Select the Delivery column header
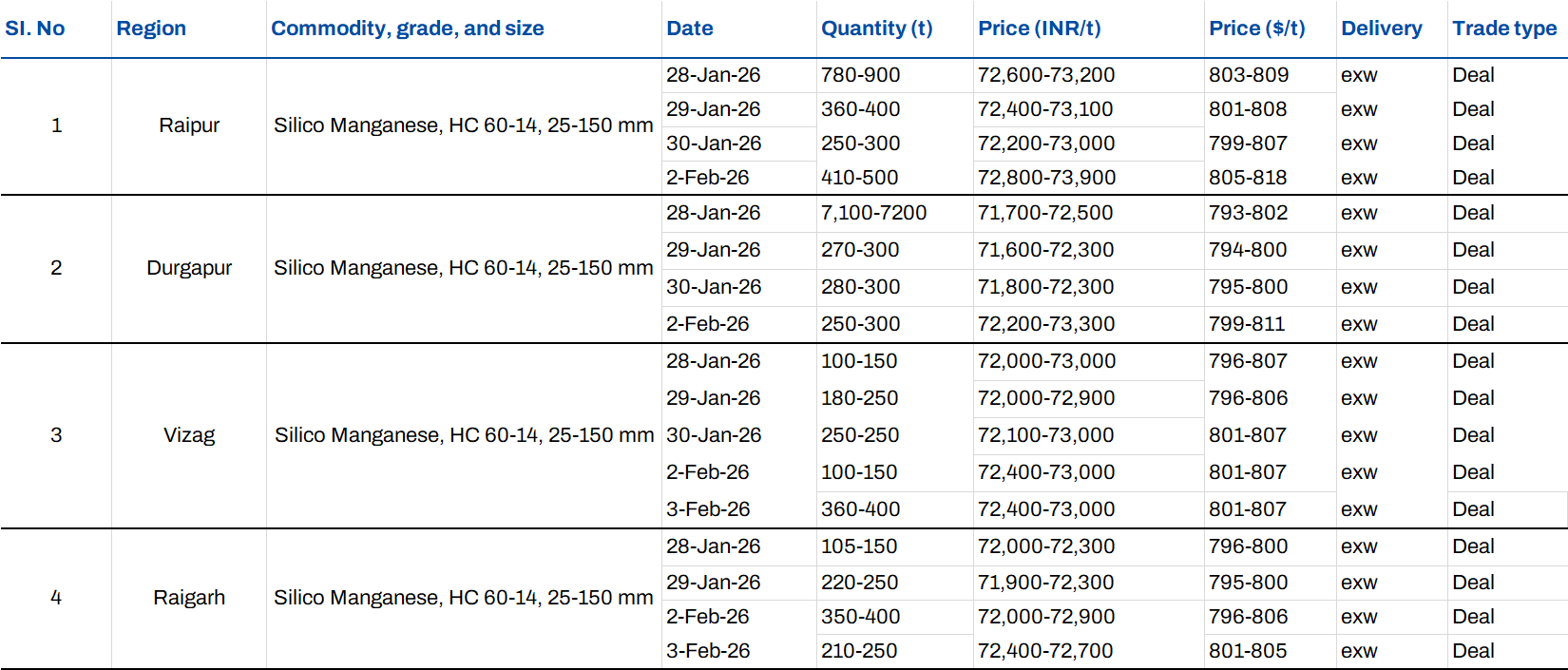 (1382, 29)
